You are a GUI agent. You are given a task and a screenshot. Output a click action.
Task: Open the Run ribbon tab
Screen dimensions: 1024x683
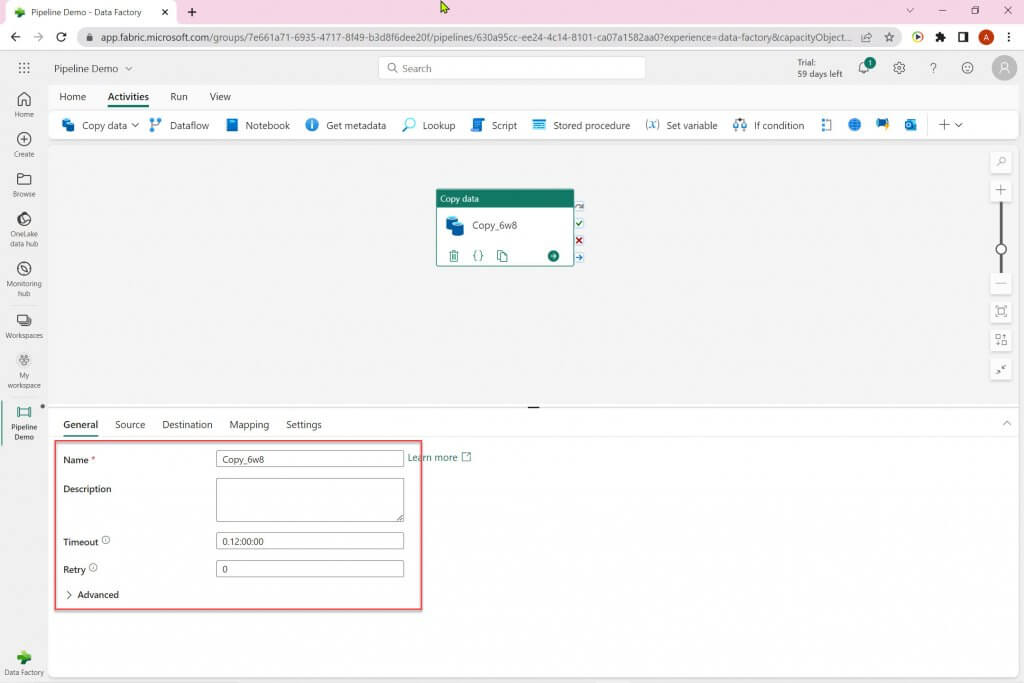coord(178,97)
